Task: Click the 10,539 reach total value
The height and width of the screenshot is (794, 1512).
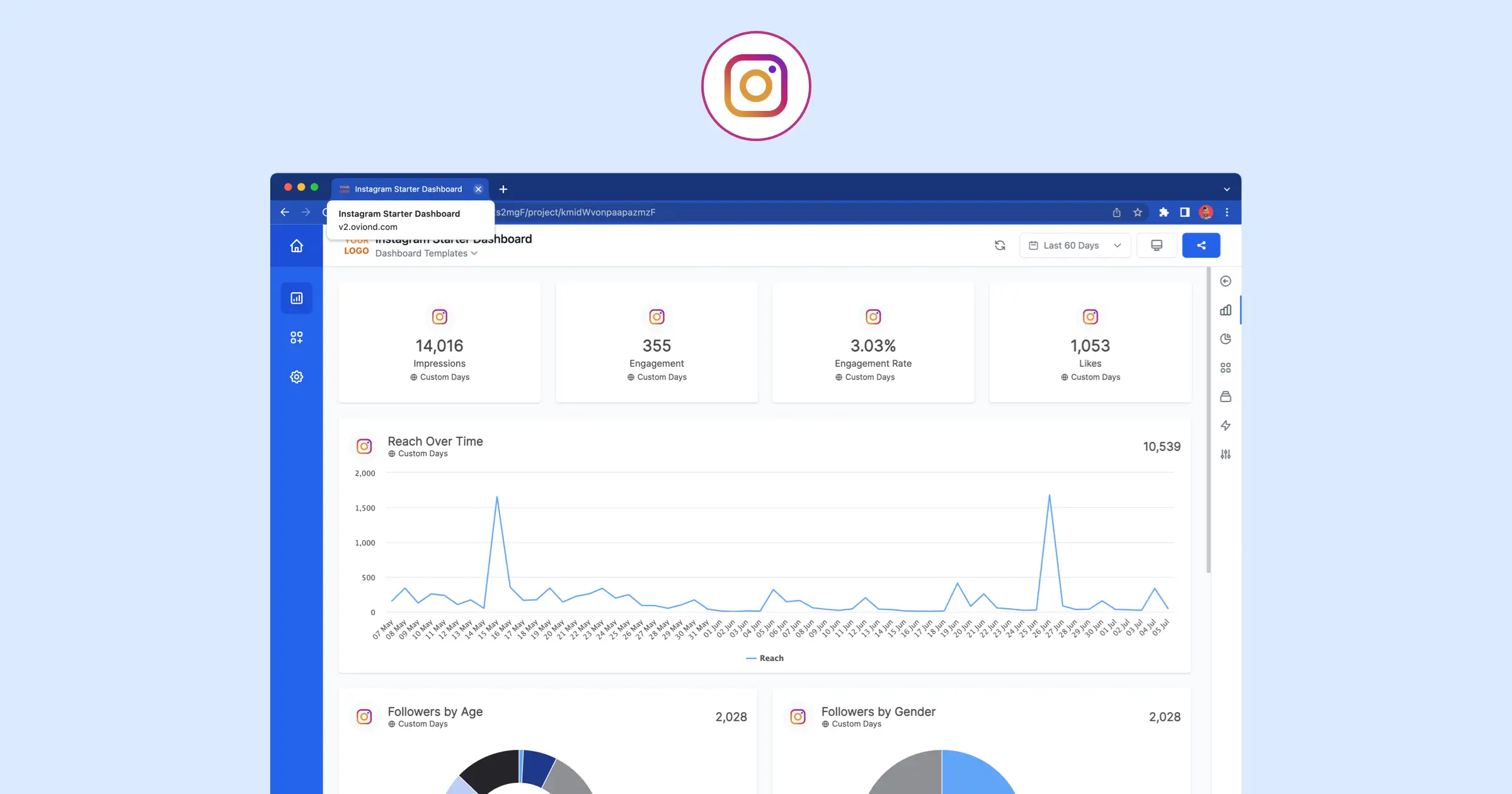Action: pyautogui.click(x=1162, y=447)
